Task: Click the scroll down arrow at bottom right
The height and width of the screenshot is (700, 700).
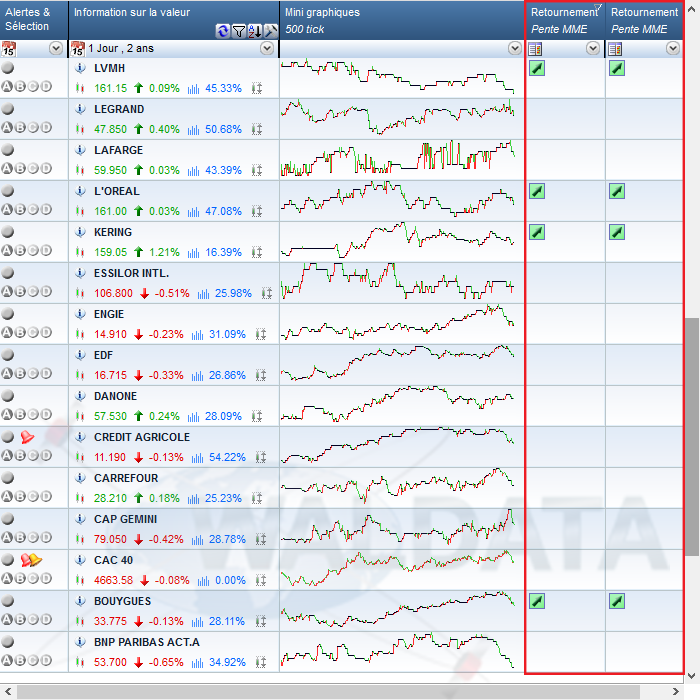Action: [692, 676]
